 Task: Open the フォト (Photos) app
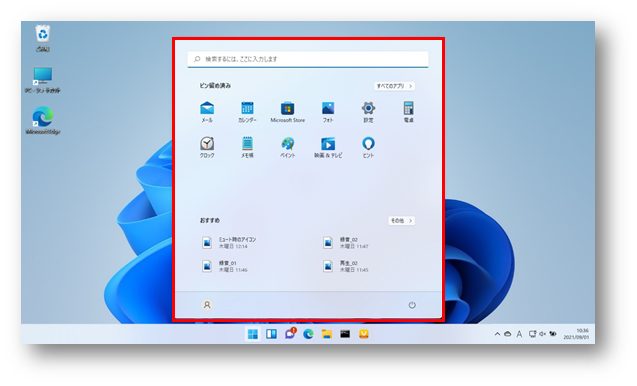pyautogui.click(x=328, y=112)
